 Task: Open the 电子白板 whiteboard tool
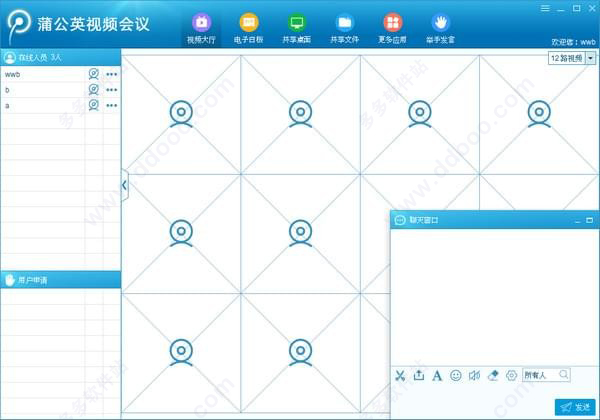249,29
